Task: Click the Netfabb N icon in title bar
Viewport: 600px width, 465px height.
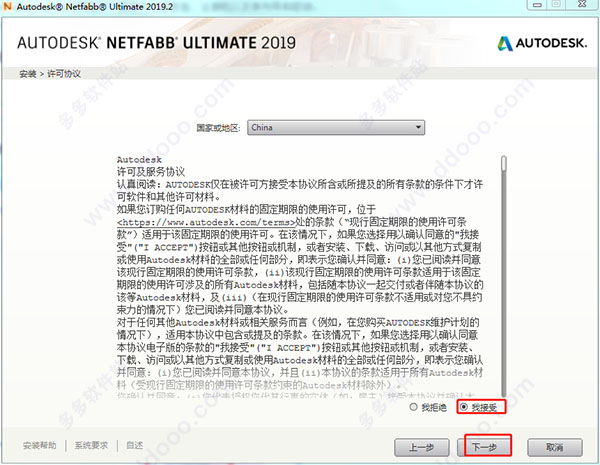Action: pos(7,6)
